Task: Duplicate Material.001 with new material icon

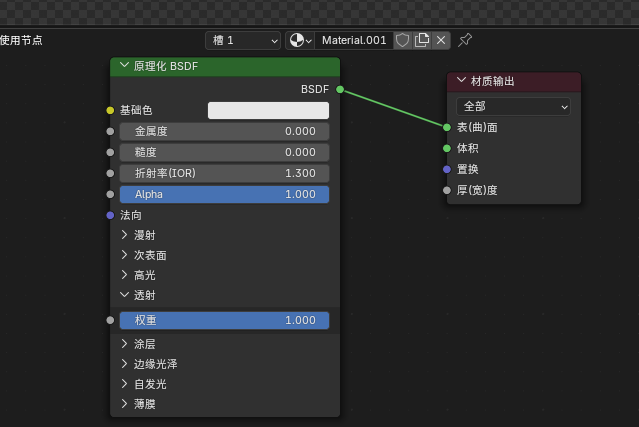Action: coord(422,40)
